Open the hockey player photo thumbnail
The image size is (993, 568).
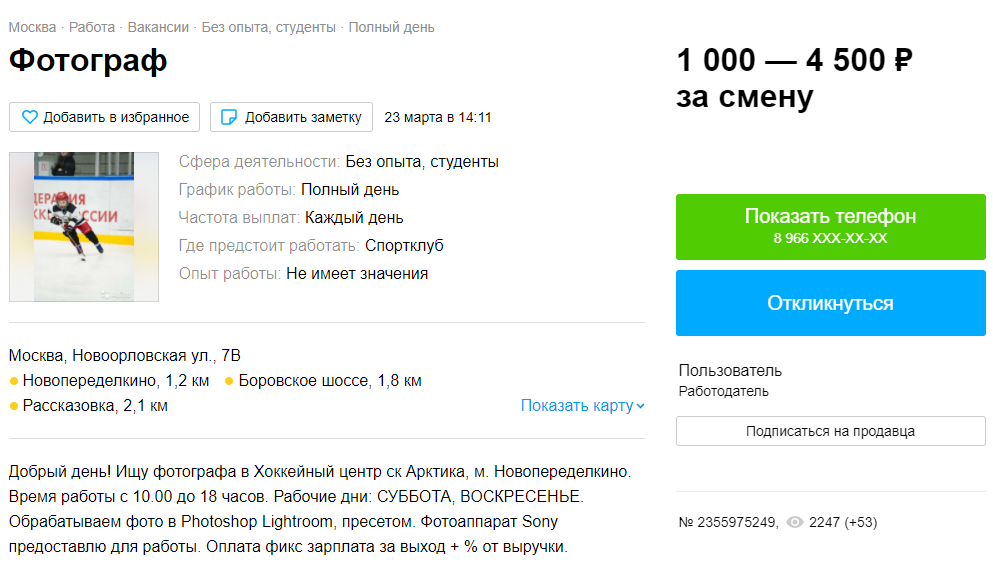tap(84, 227)
